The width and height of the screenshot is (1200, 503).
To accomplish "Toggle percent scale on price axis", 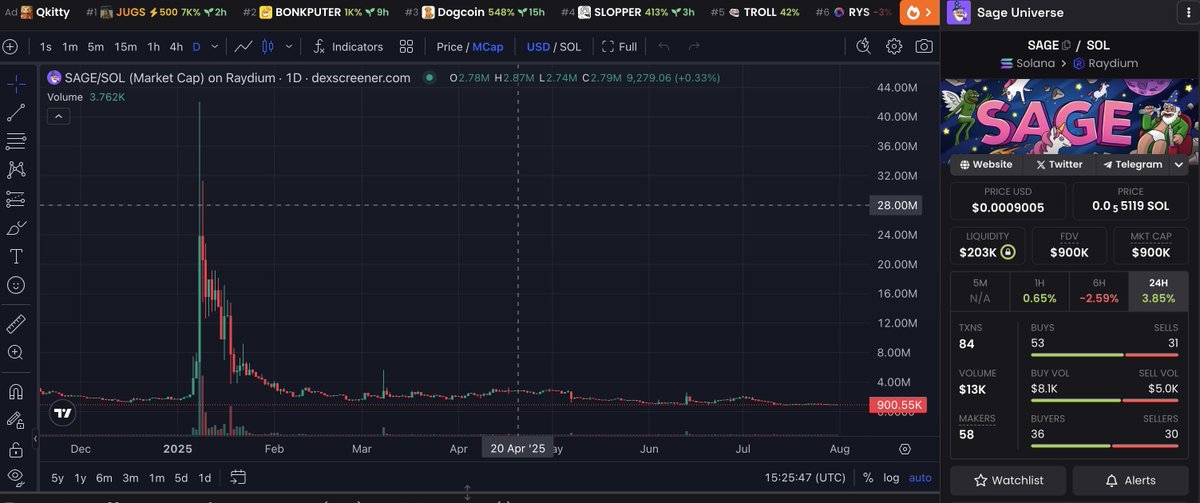I will click(x=868, y=478).
